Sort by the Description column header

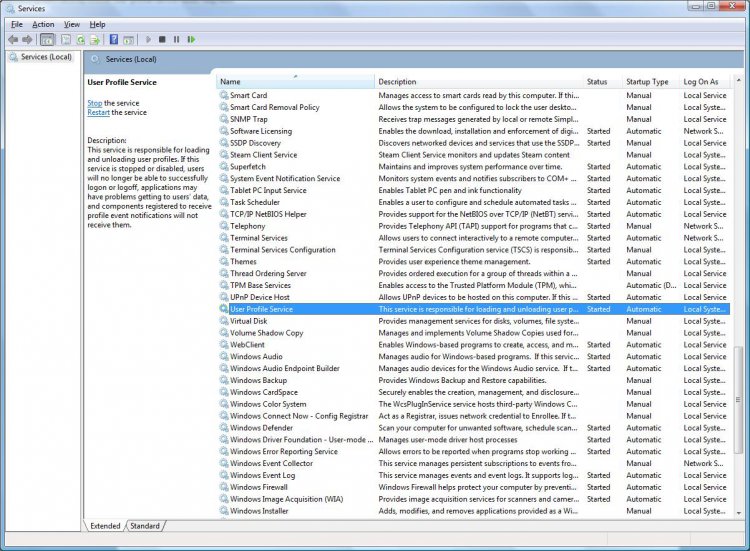pos(479,82)
